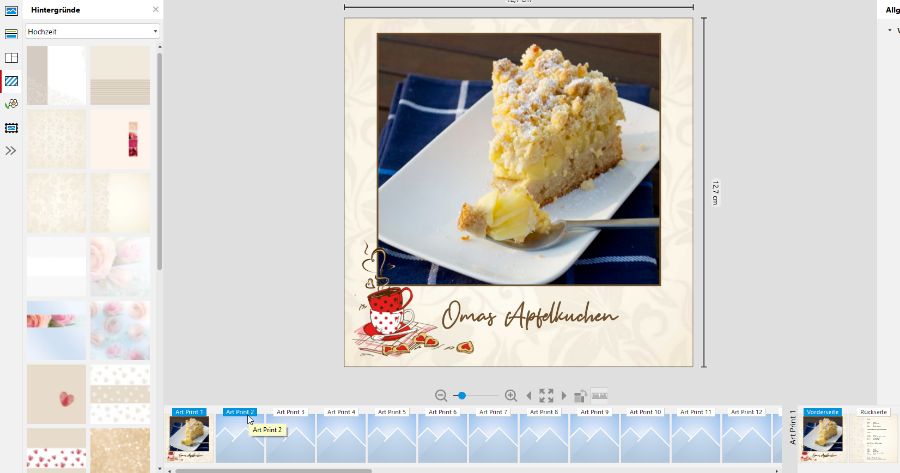Select the Art Print 10 page thumbnail
Image resolution: width=900 pixels, height=473 pixels.
pos(645,439)
